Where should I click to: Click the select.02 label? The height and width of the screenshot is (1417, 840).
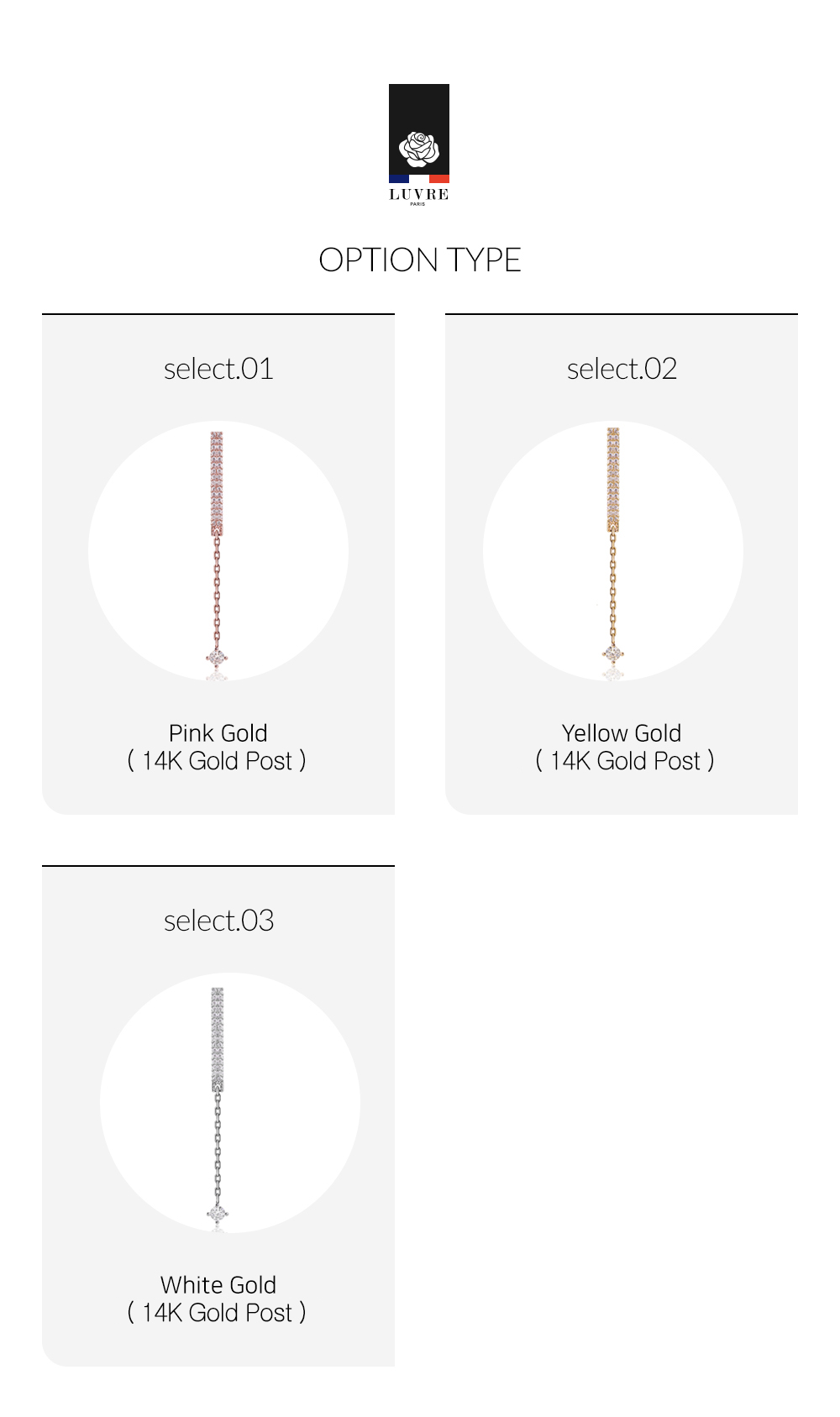click(622, 369)
